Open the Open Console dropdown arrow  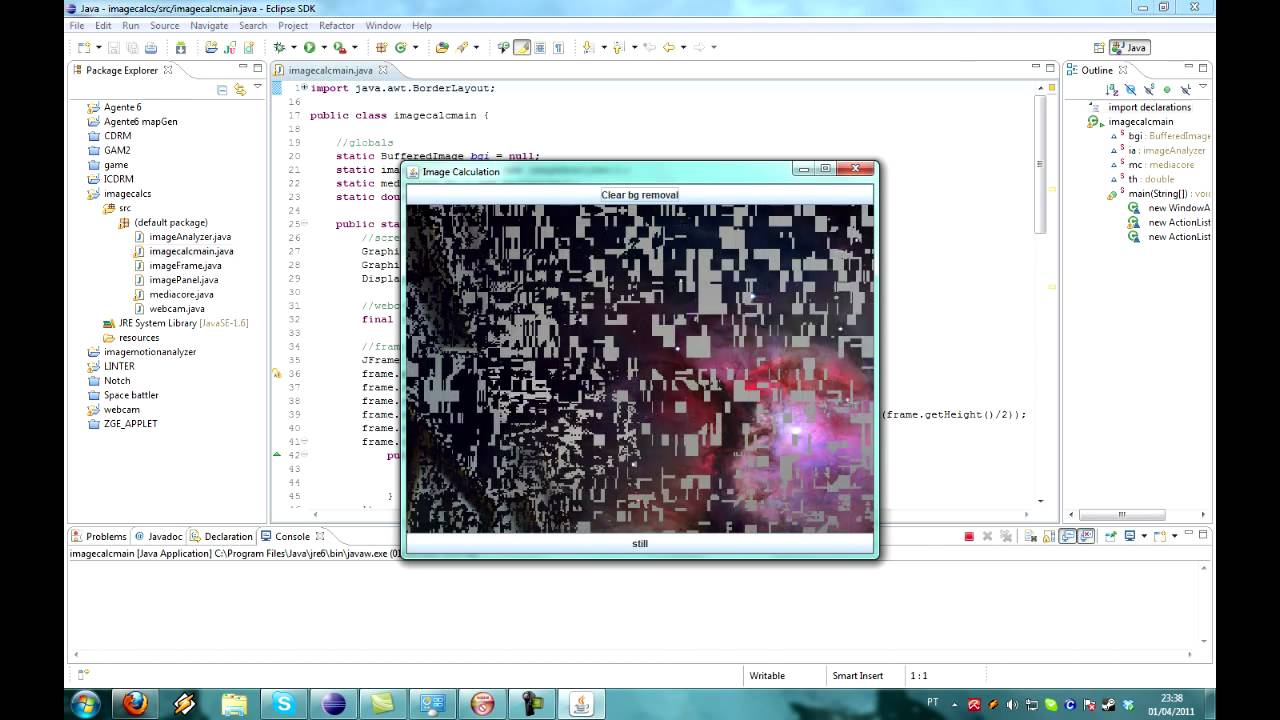1175,537
